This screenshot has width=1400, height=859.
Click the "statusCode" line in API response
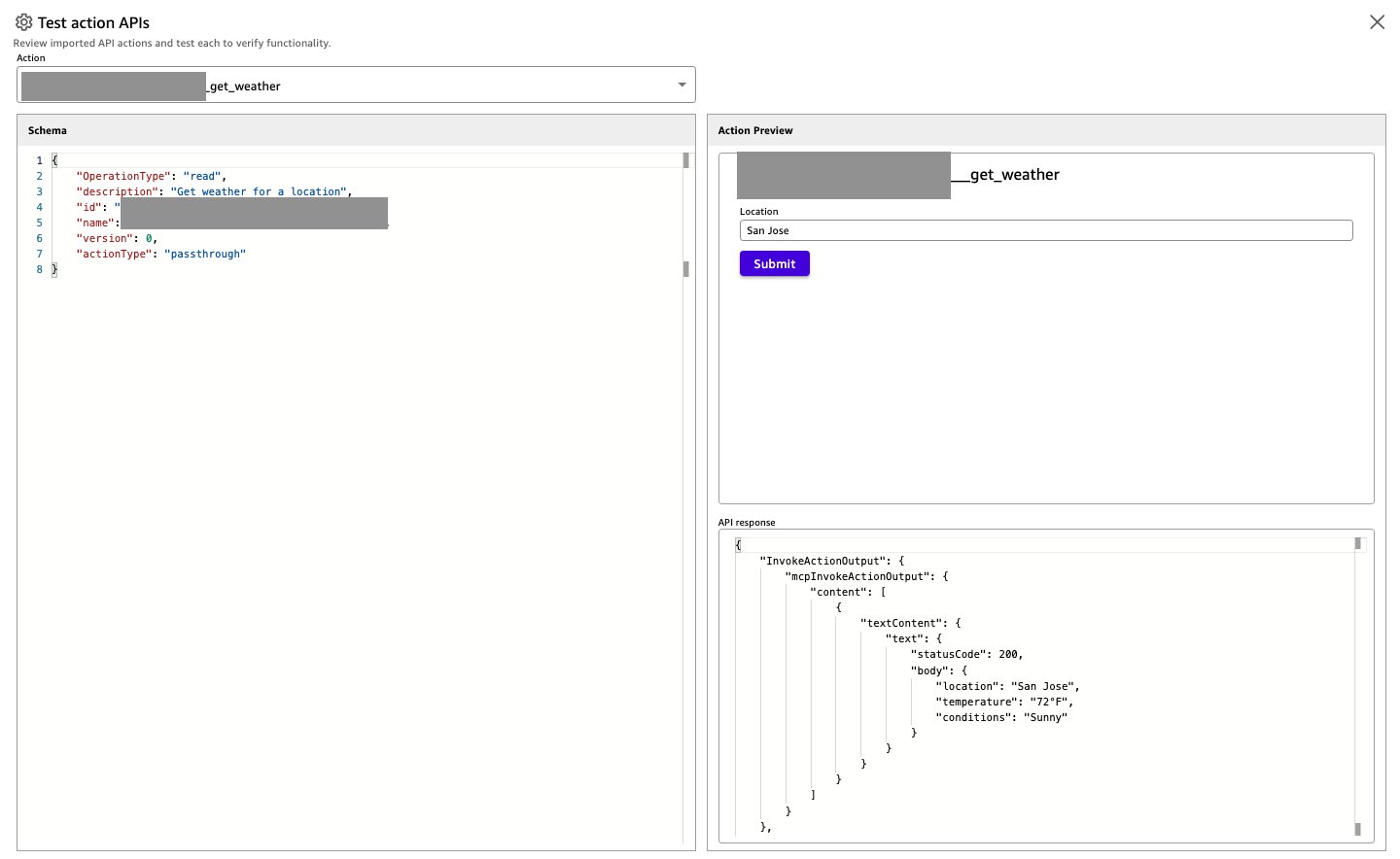click(966, 654)
